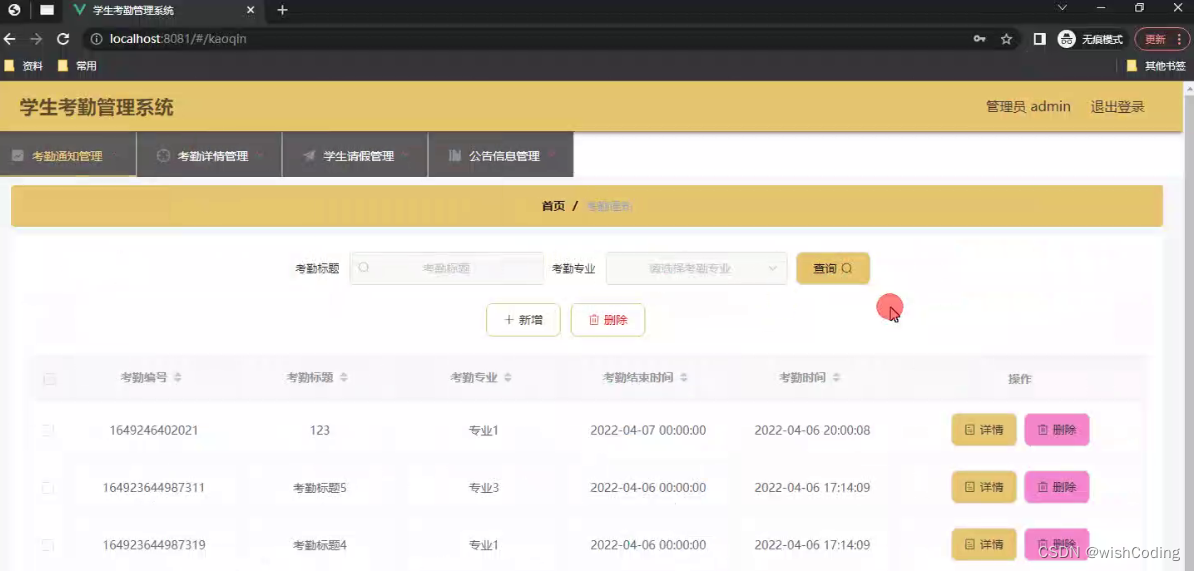
Task: Check the row 164923644987319 checkbox
Action: point(47,544)
